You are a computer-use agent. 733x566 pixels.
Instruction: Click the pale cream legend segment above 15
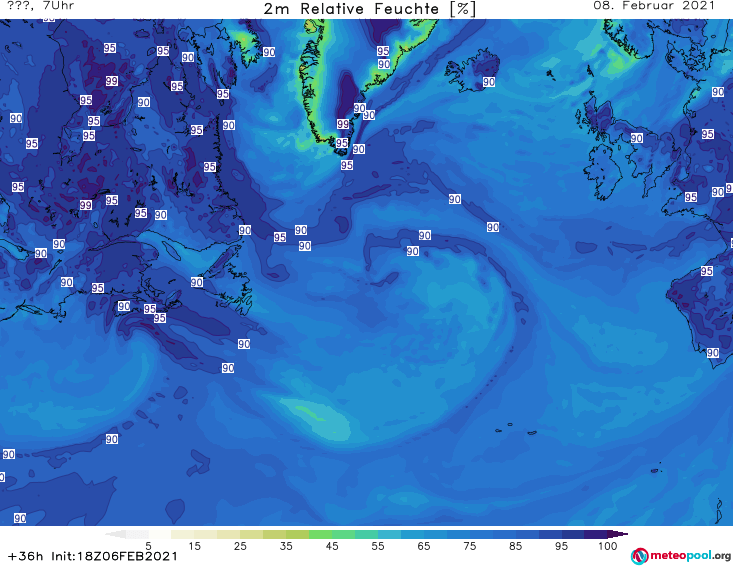(183, 534)
